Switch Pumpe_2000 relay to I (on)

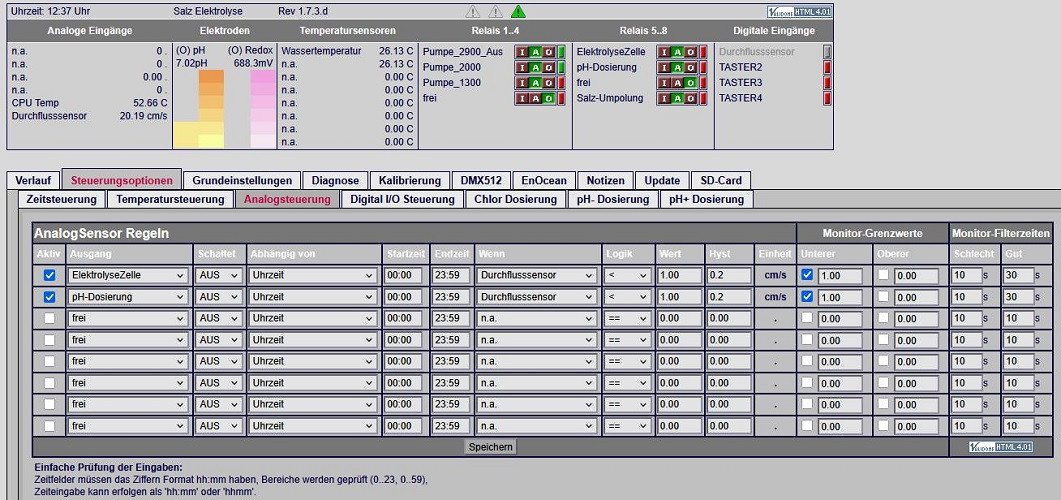[522, 67]
